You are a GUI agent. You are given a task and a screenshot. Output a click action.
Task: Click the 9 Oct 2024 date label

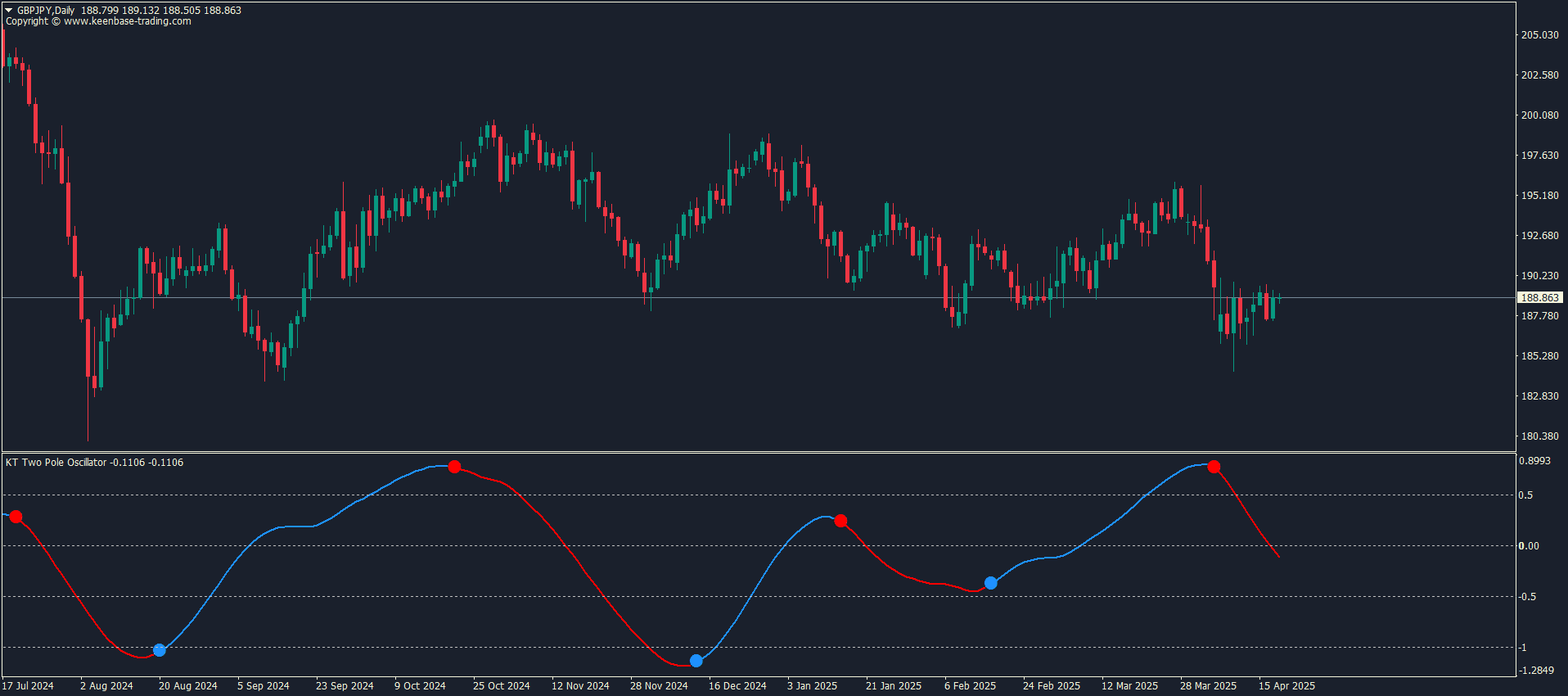[x=420, y=686]
